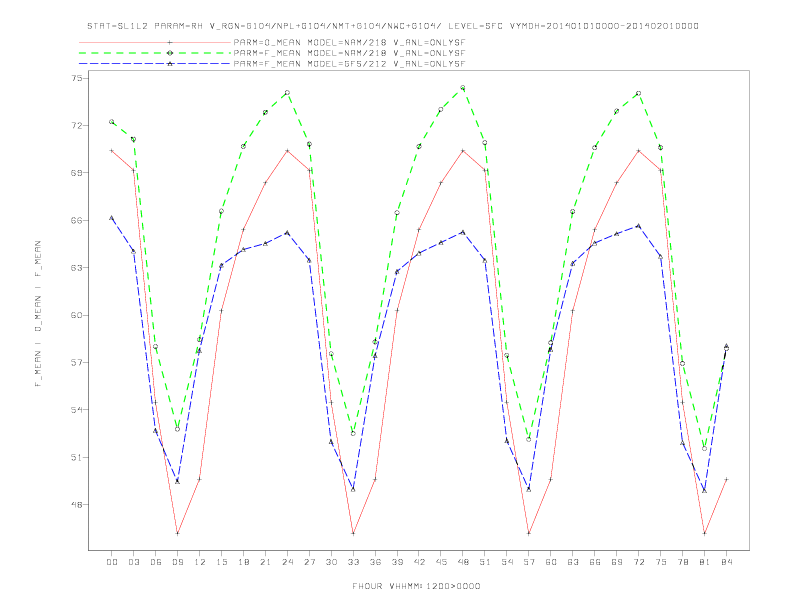The width and height of the screenshot is (792, 612).
Task: Click x-axis tick label 30
Action: pos(331,562)
